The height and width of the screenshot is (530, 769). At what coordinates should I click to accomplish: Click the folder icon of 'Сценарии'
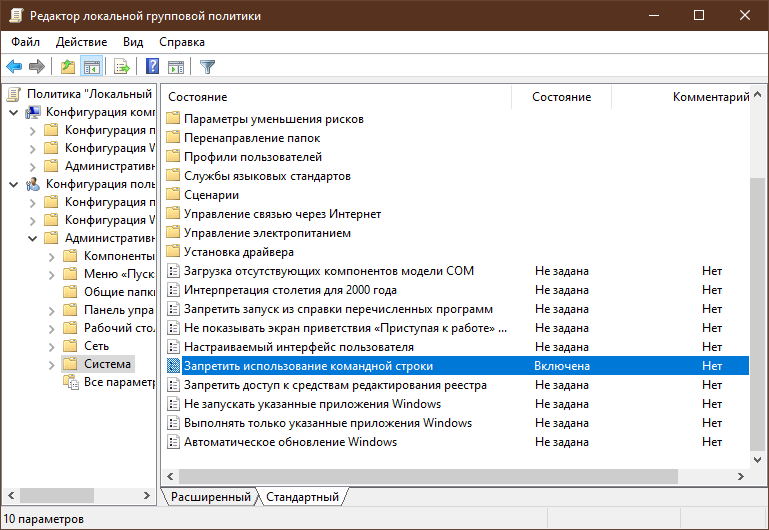click(173, 195)
